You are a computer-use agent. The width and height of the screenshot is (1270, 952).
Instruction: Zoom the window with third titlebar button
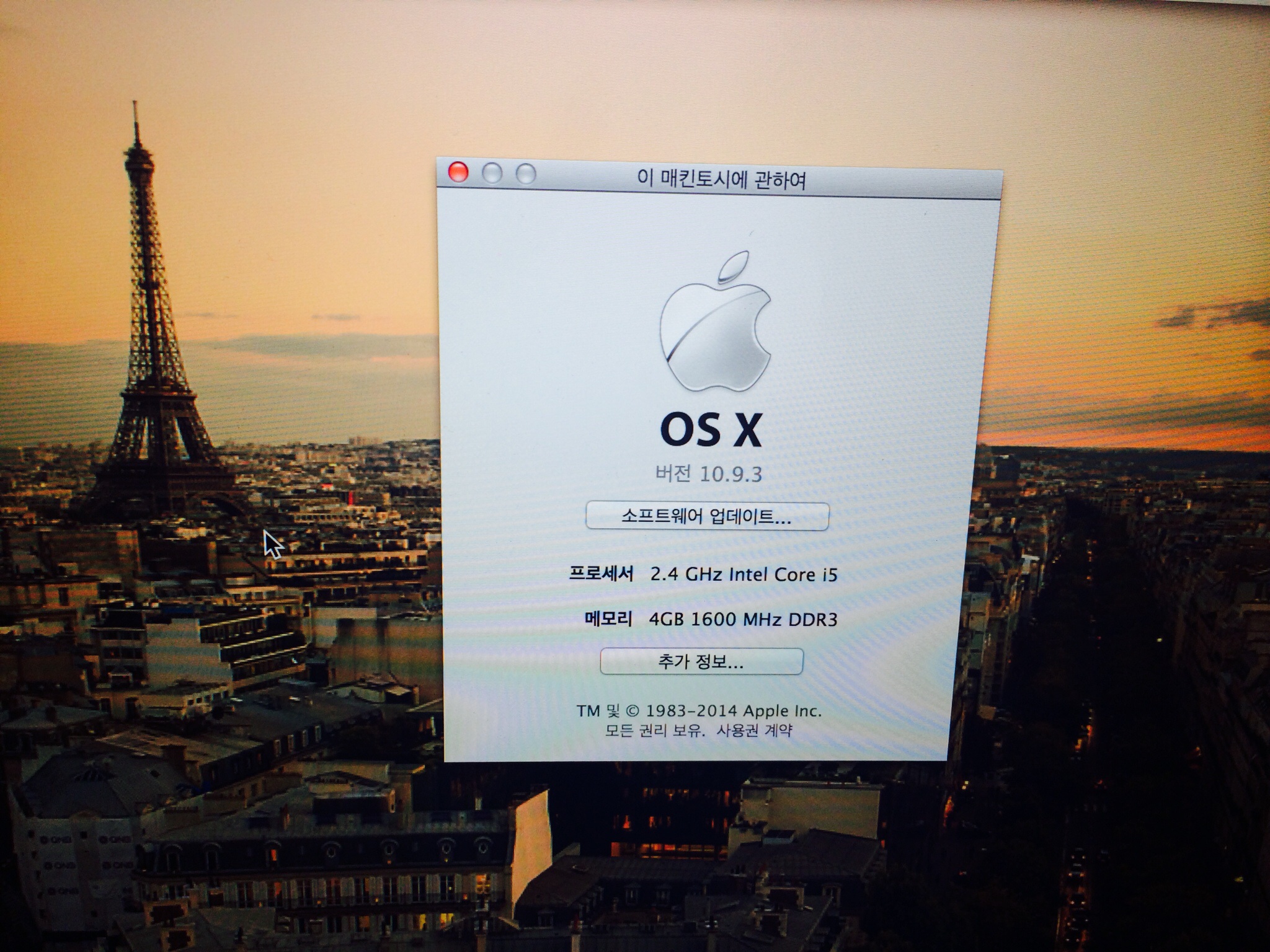[x=526, y=174]
